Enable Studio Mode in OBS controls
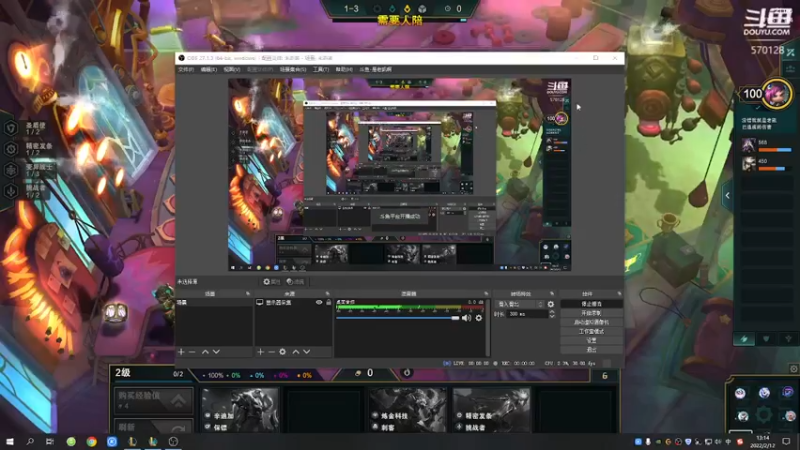Viewport: 800px width, 450px height. [591, 332]
